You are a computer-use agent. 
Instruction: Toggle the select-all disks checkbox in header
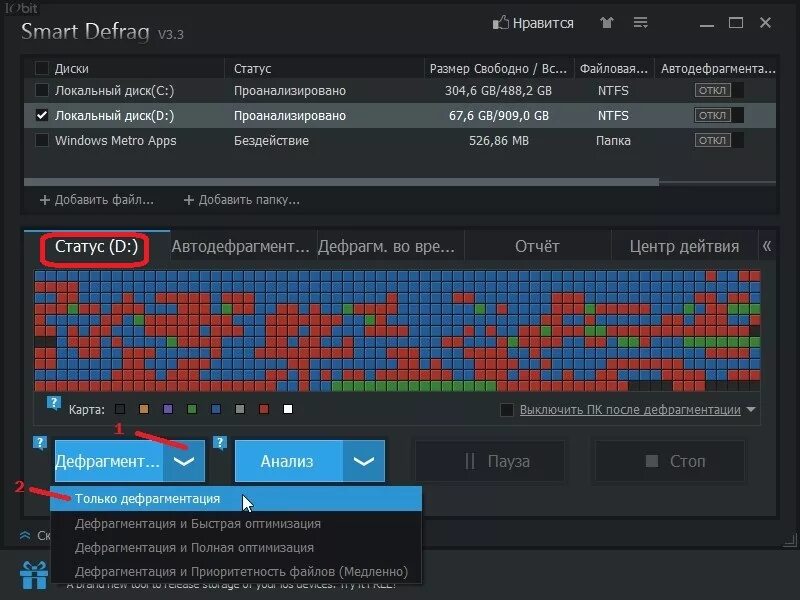(x=42, y=68)
